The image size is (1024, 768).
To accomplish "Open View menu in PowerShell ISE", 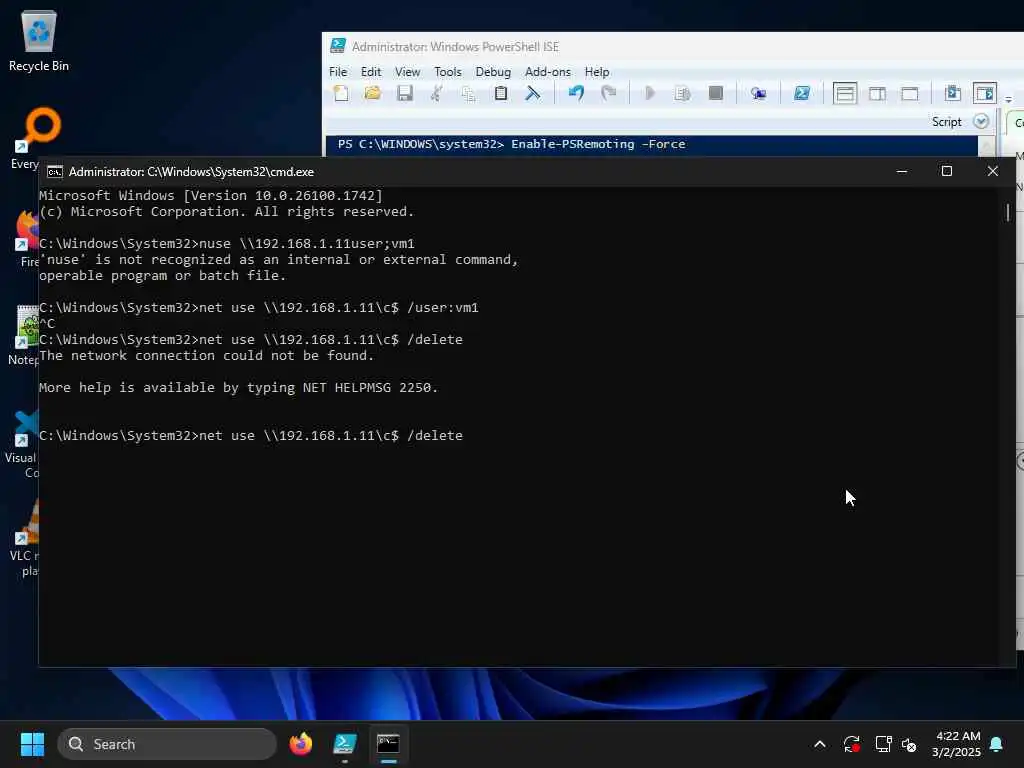I will [x=408, y=72].
